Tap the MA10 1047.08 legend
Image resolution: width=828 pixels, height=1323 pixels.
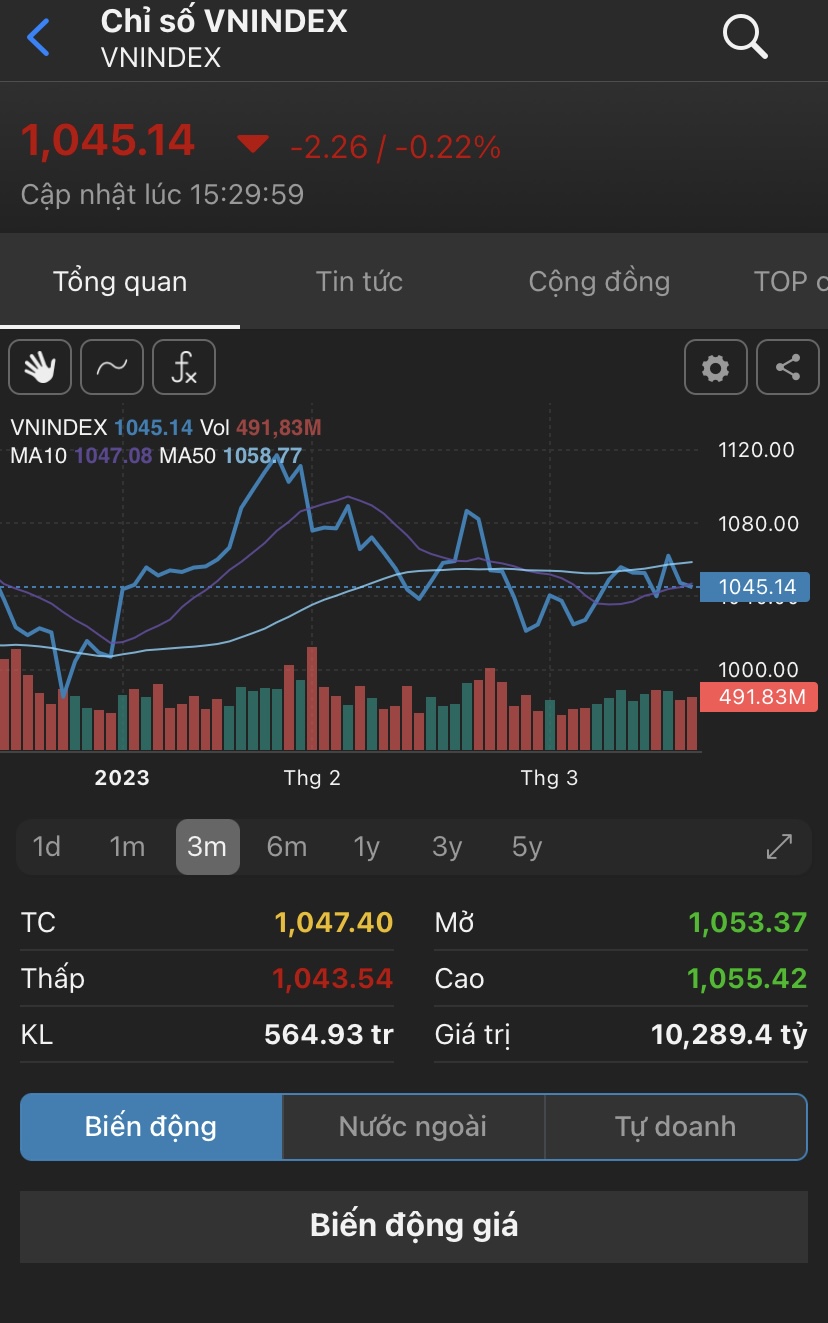81,456
